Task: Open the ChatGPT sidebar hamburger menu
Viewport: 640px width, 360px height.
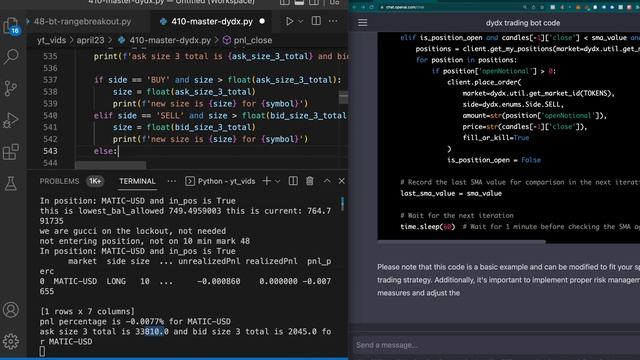Action: tap(362, 23)
